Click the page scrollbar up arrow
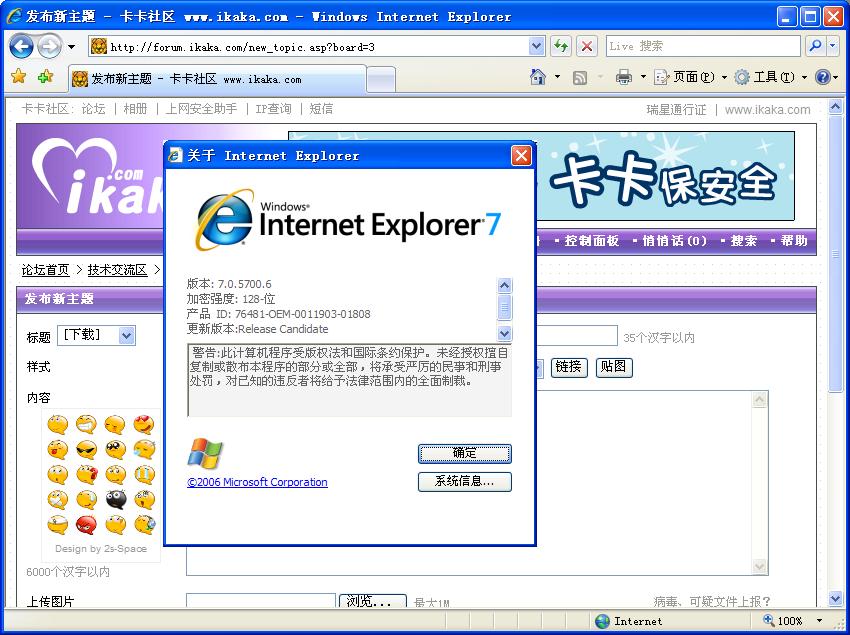This screenshot has height=635, width=850. point(835,107)
